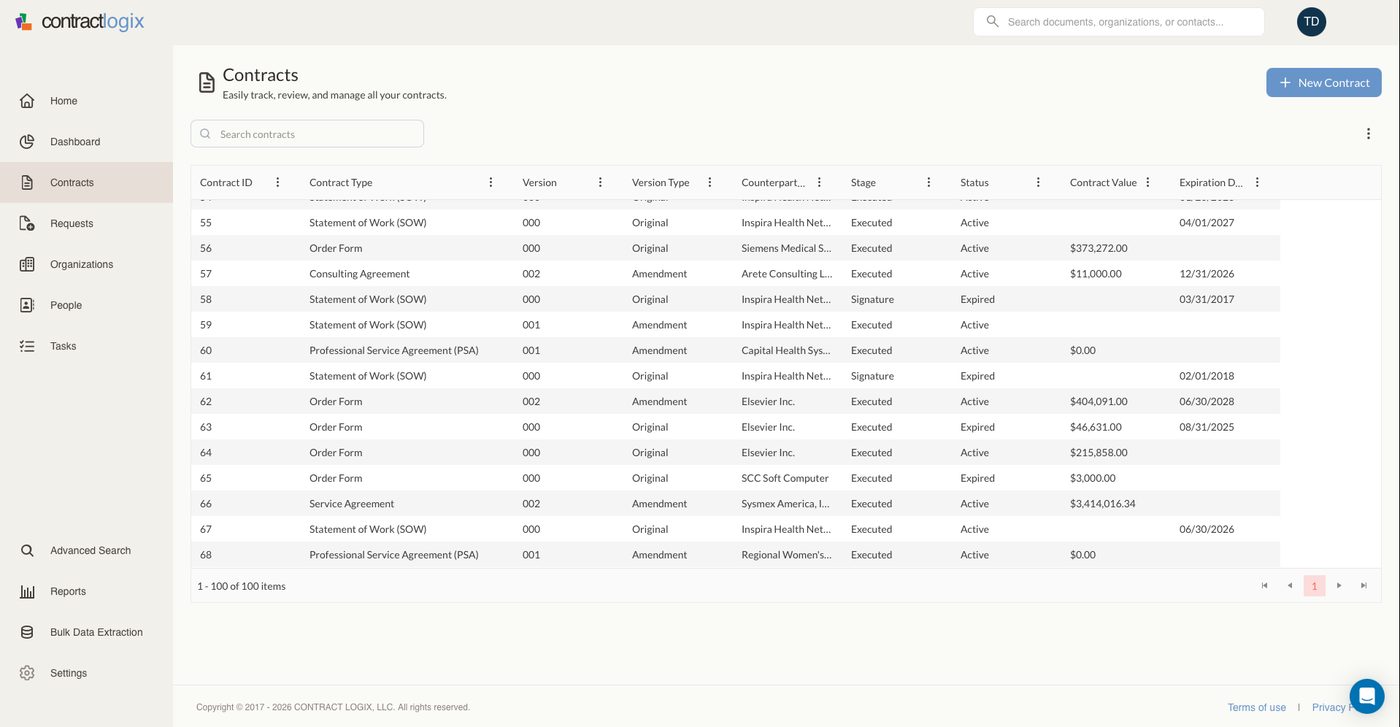The image size is (1400, 727).
Task: Click the 1 - 100 of 100 items label
Action: pyautogui.click(x=241, y=587)
